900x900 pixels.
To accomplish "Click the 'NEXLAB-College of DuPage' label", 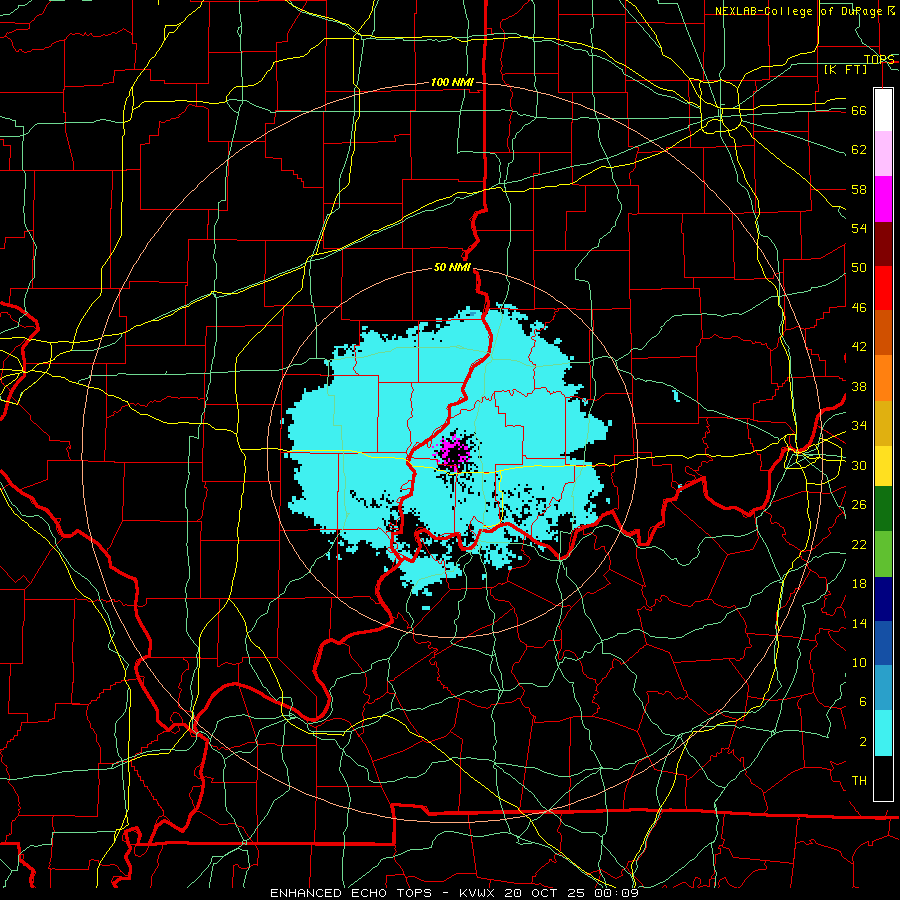I will (x=797, y=11).
